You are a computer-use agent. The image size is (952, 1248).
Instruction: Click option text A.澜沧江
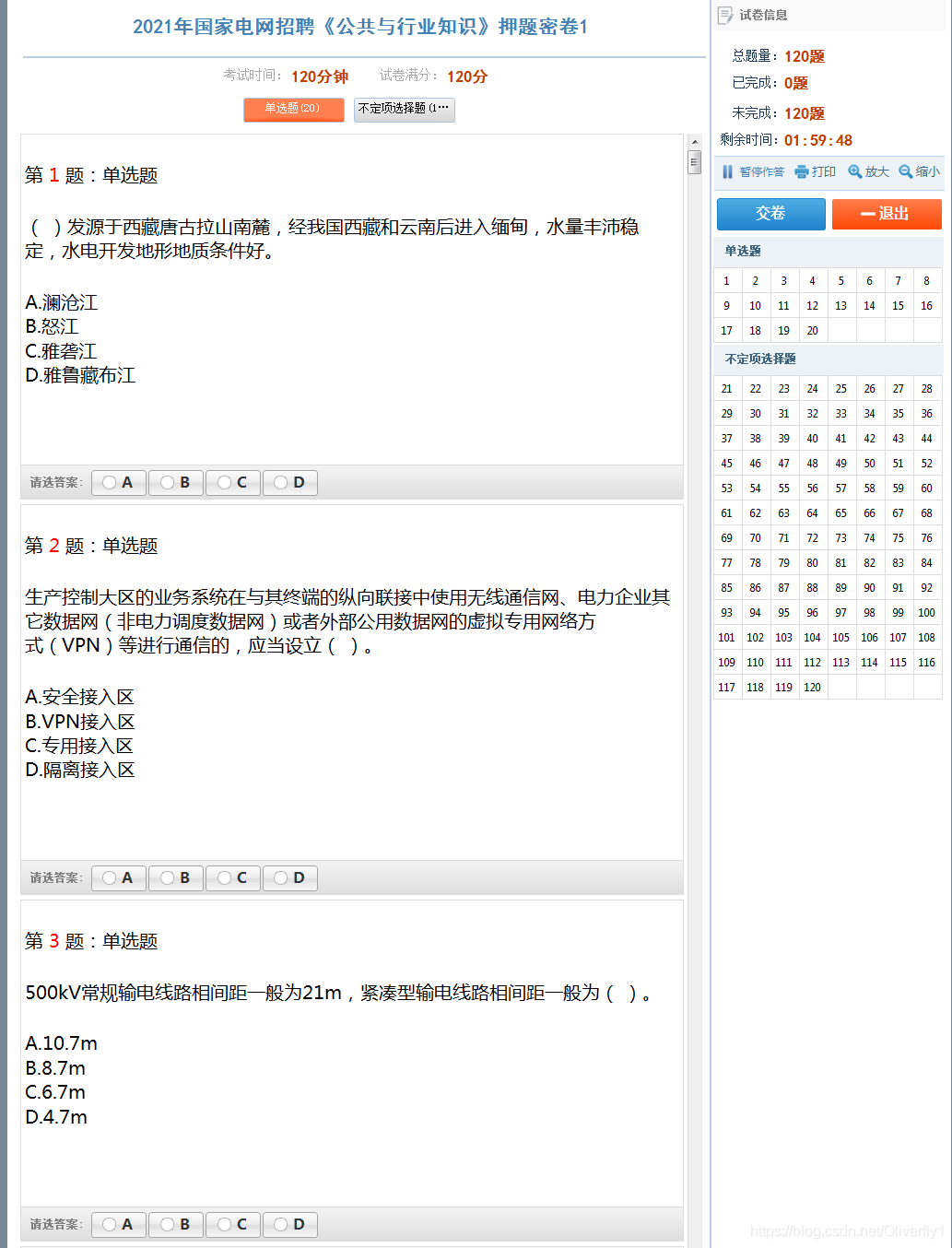61,302
